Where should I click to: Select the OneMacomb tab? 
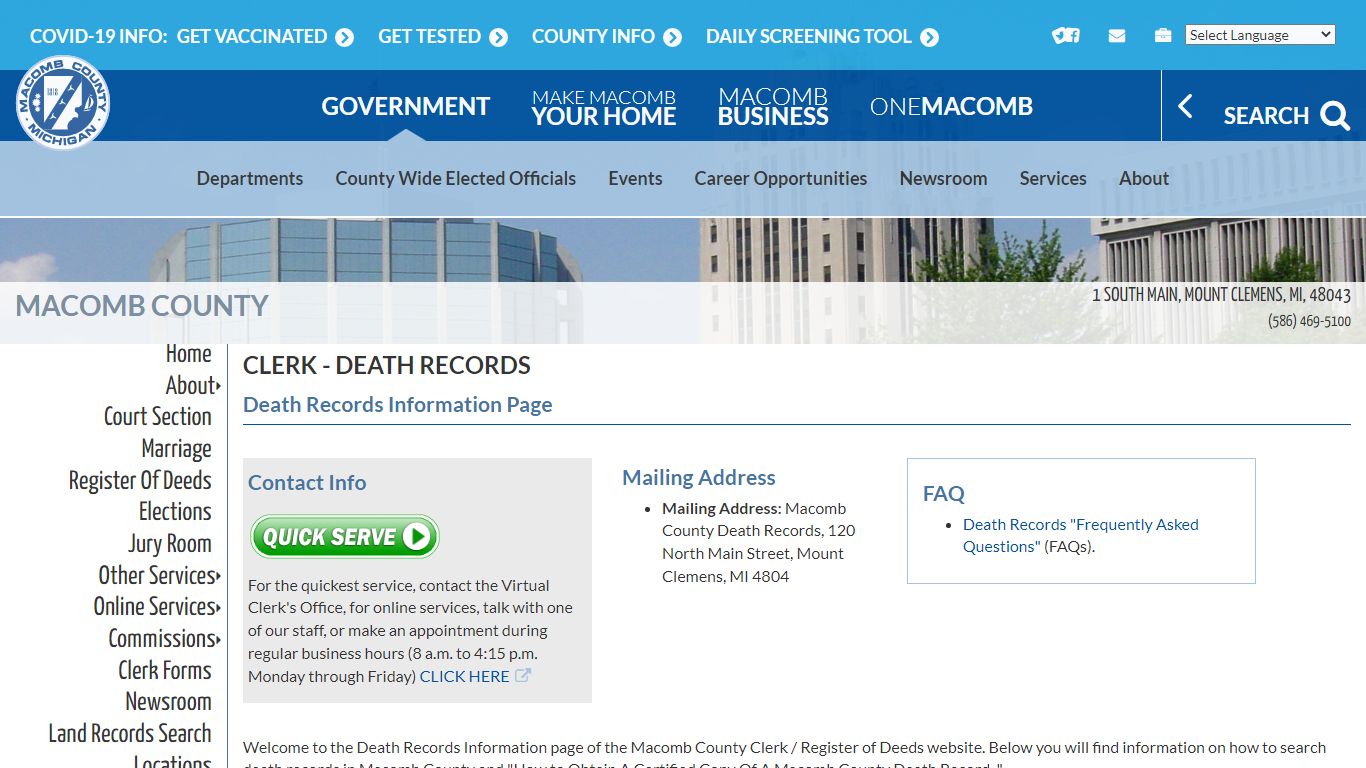(951, 106)
